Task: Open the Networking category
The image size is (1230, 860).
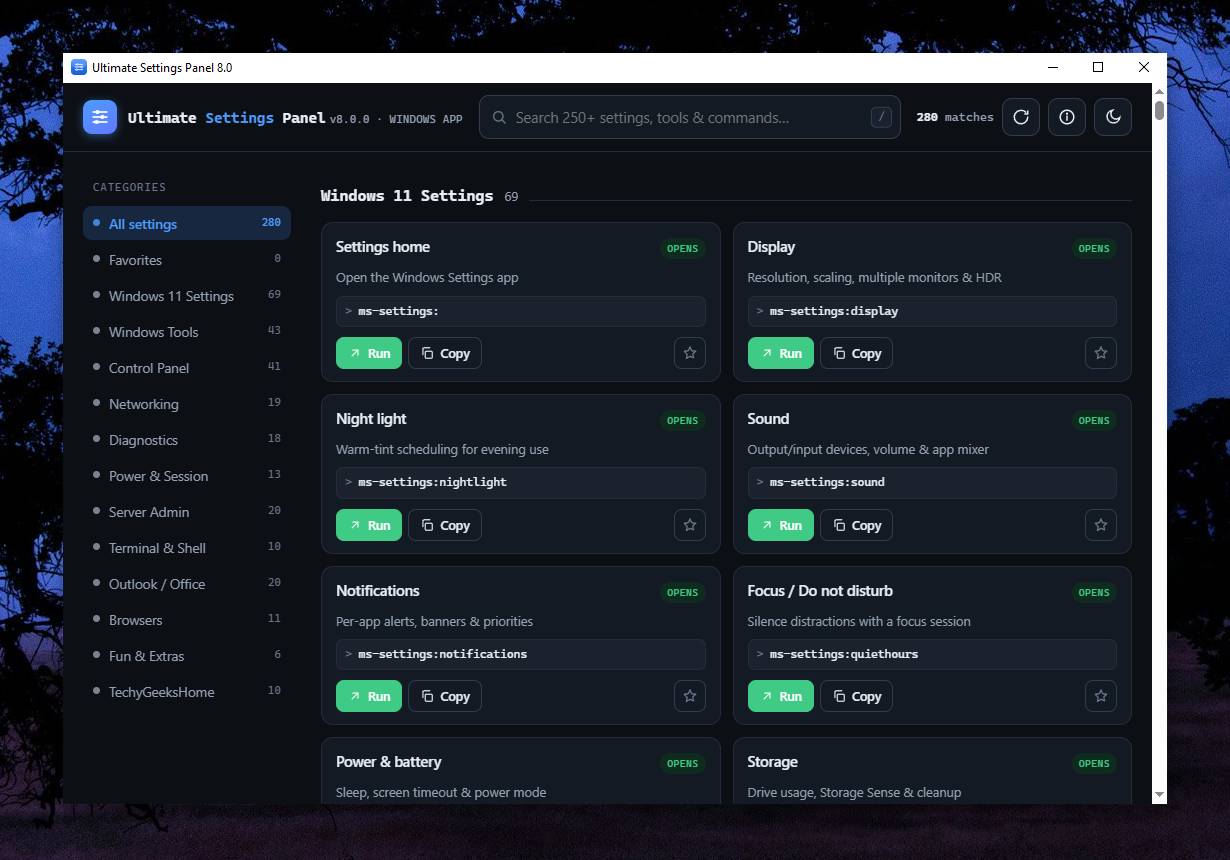Action: 187,403
